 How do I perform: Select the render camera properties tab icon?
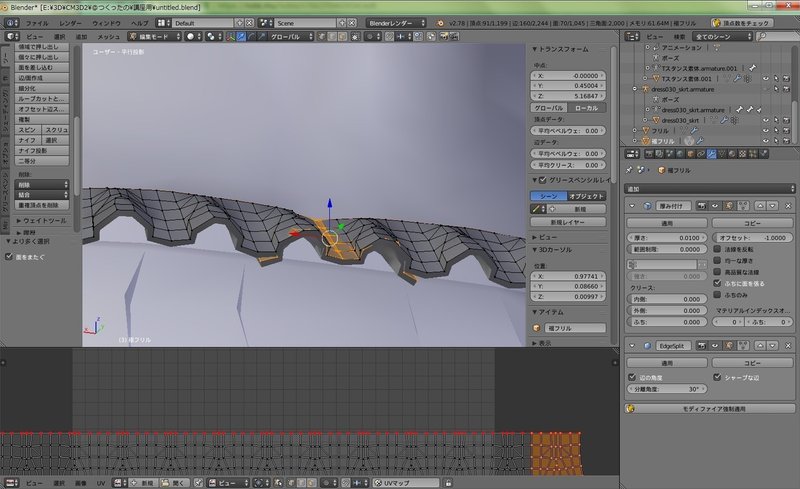coord(649,154)
